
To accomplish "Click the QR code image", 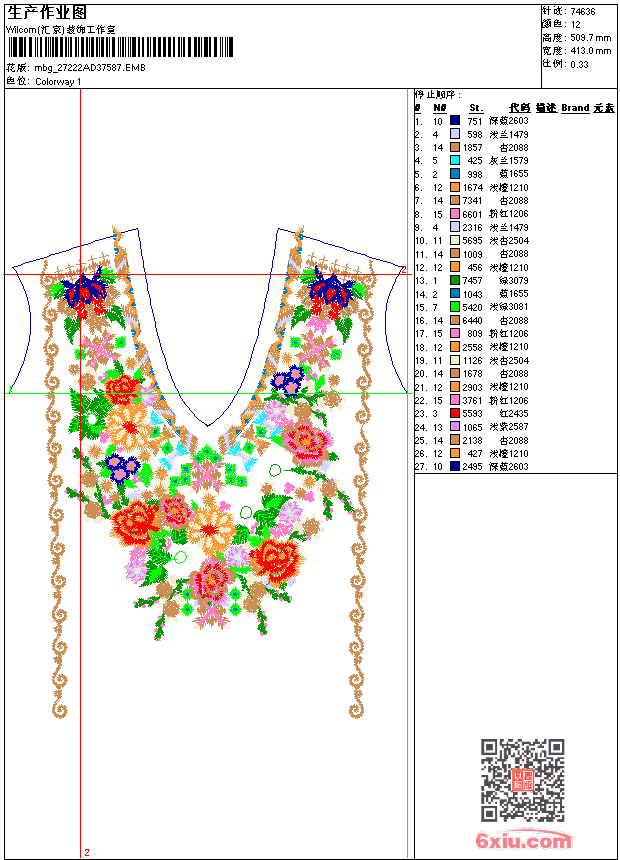I will 523,780.
